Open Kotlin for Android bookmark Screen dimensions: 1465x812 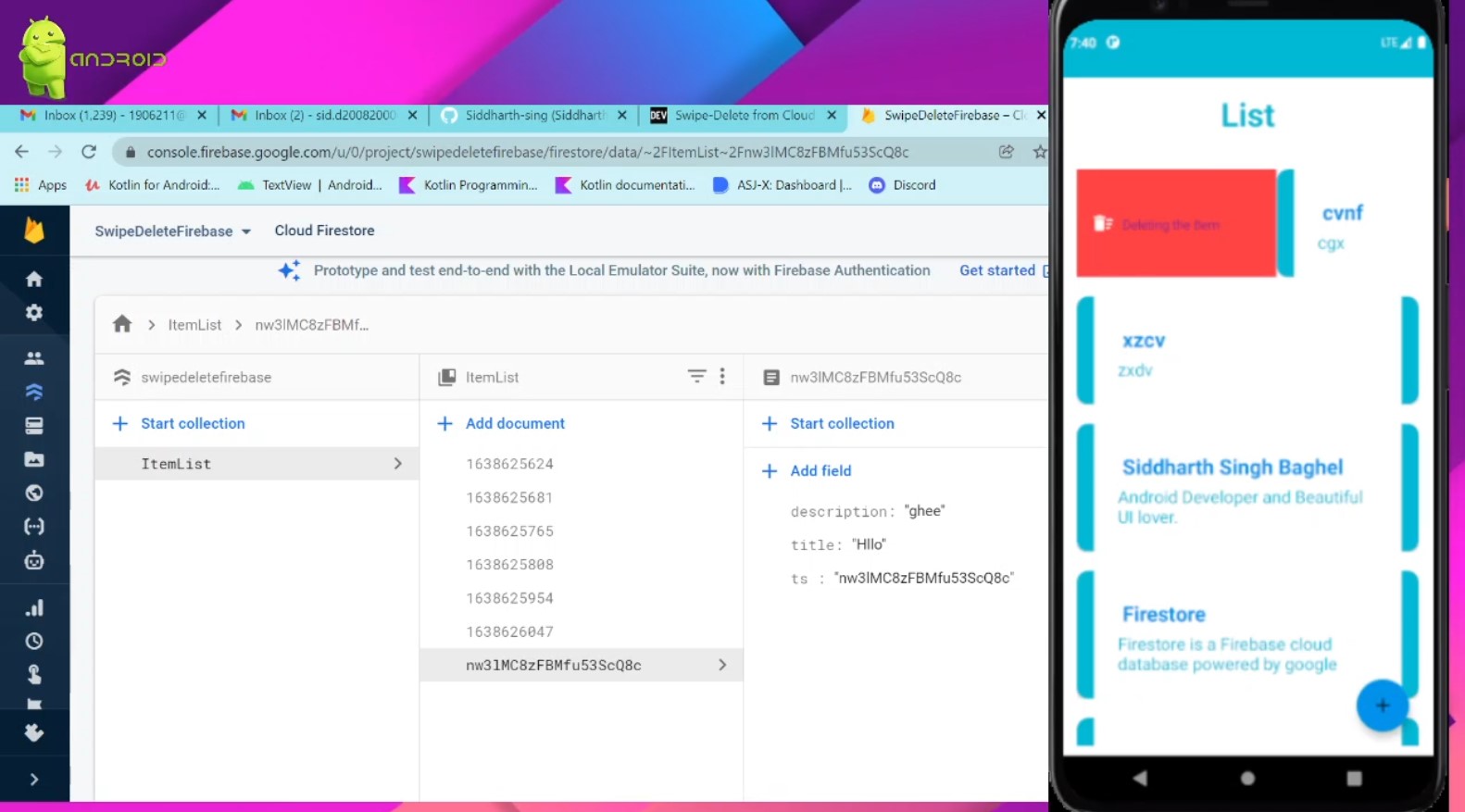point(153,185)
